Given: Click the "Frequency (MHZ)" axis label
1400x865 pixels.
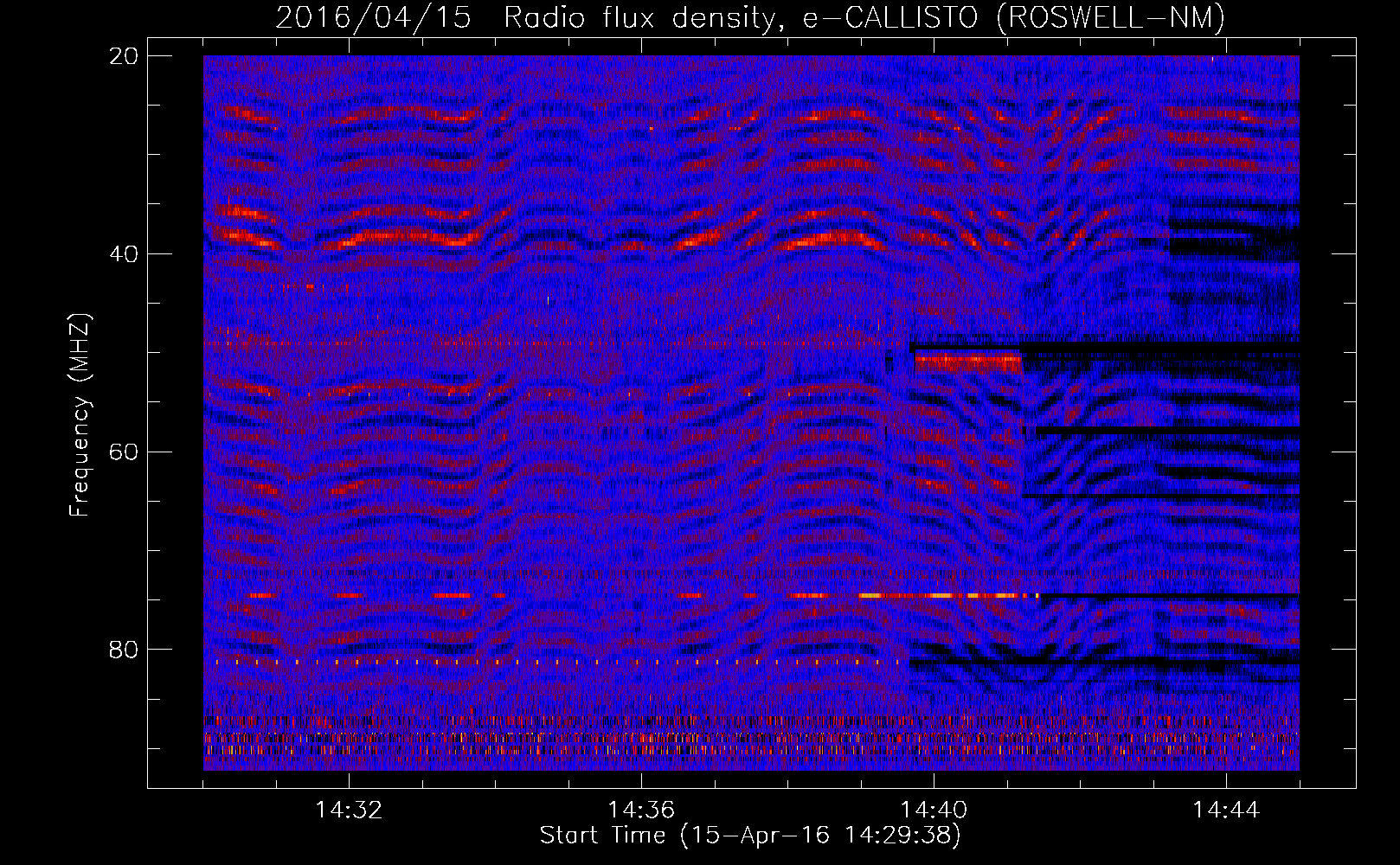Looking at the screenshot, I should (x=79, y=414).
